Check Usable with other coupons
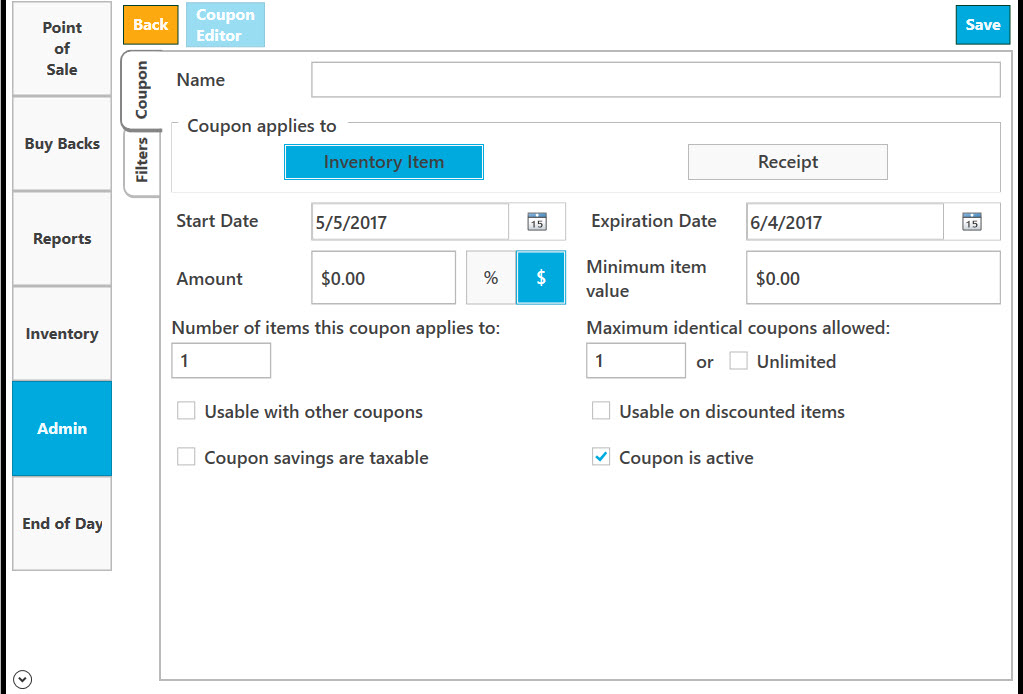Screen dimensions: 1023x694 (186, 411)
